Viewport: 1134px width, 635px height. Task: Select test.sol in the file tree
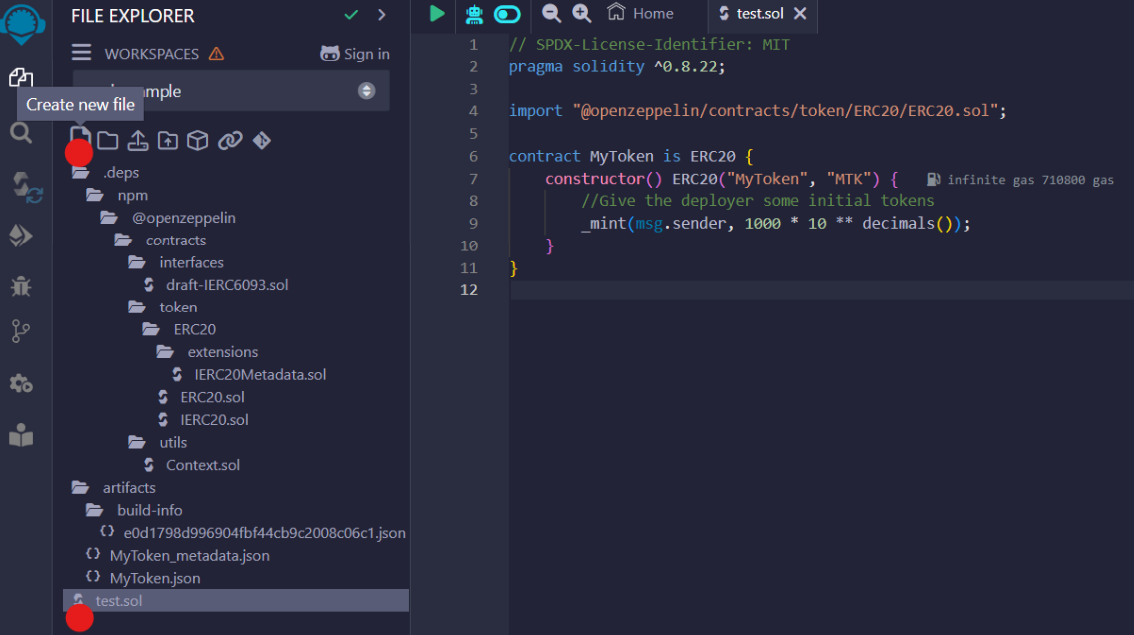click(x=236, y=600)
